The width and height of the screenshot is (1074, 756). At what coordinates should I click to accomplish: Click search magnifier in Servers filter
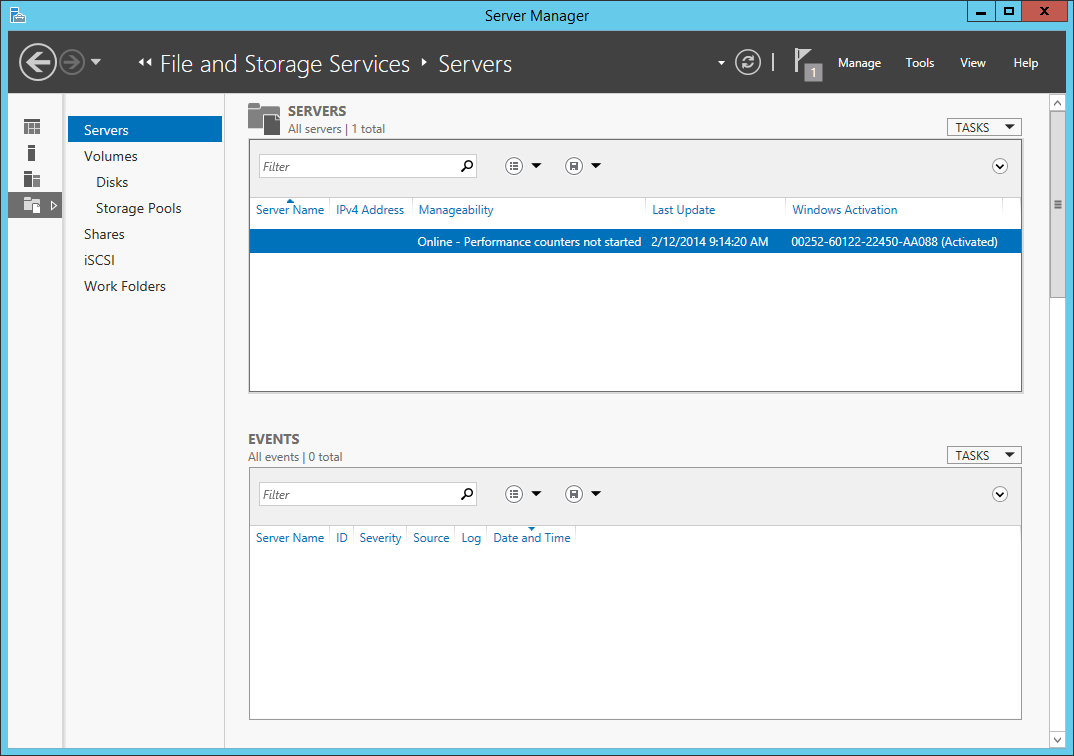click(x=466, y=166)
